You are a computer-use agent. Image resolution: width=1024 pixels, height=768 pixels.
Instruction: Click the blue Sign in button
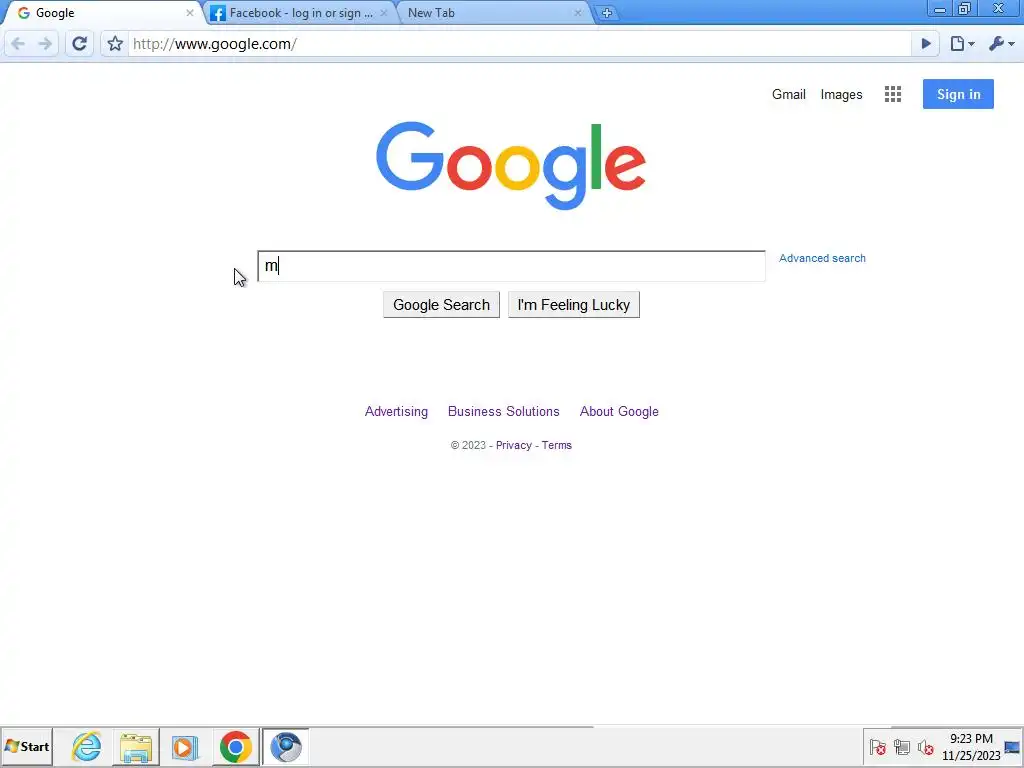pyautogui.click(x=958, y=94)
